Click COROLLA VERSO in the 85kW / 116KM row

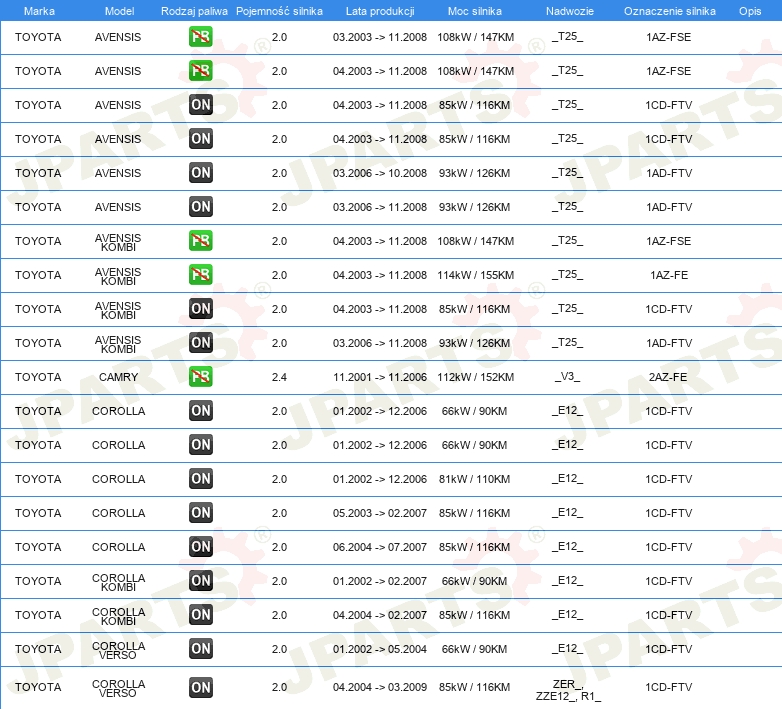(x=118, y=689)
